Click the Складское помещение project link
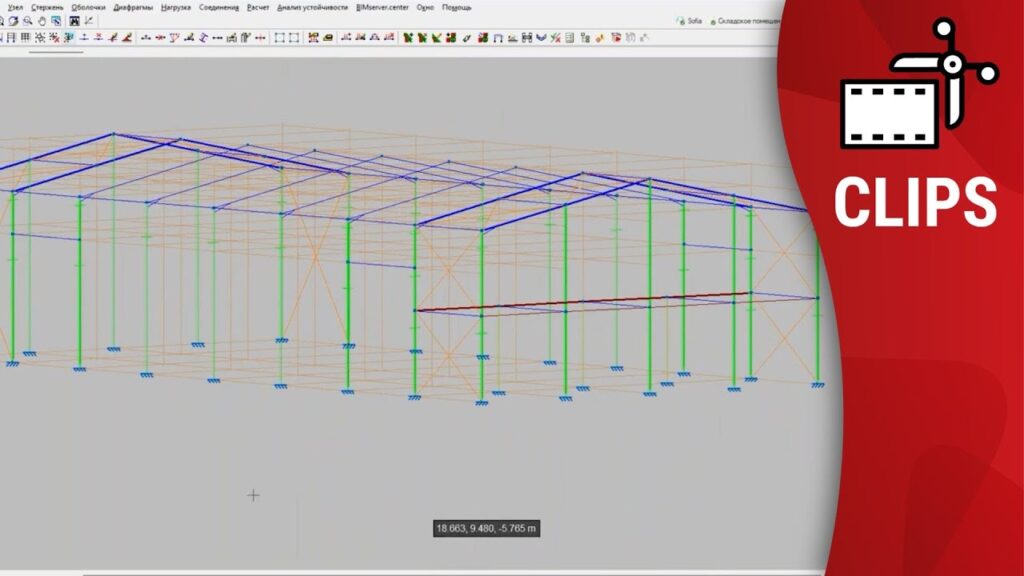The height and width of the screenshot is (576, 1024). click(744, 20)
